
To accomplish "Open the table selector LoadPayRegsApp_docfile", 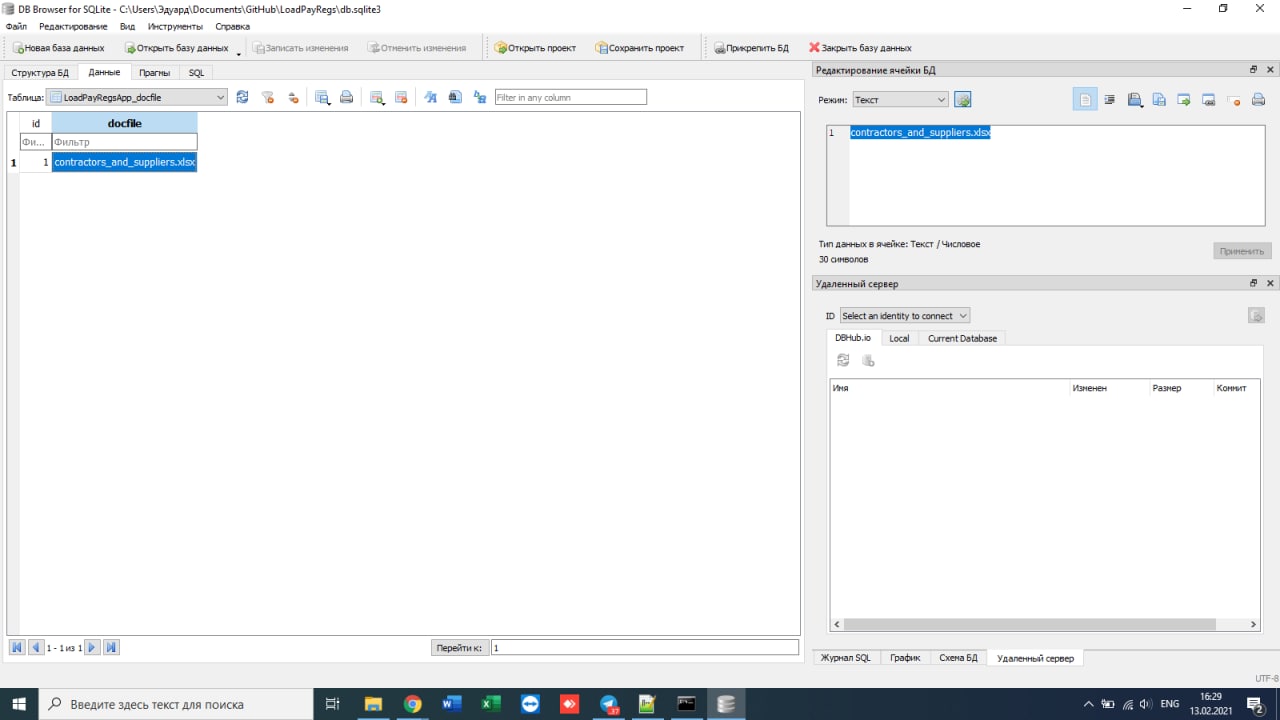I will pos(137,97).
